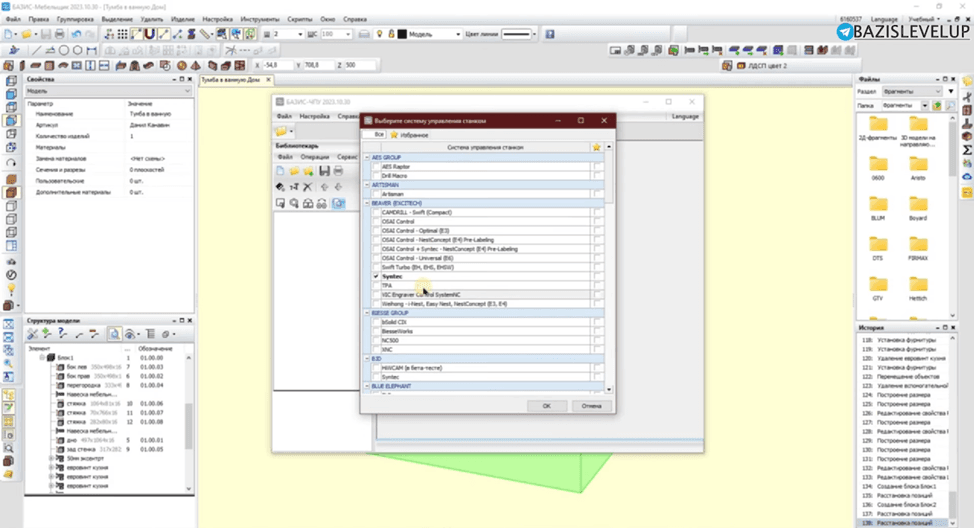The image size is (974, 528).
Task: Uncheck the Syntec checkbox under BEAVER
Action: pyautogui.click(x=376, y=276)
